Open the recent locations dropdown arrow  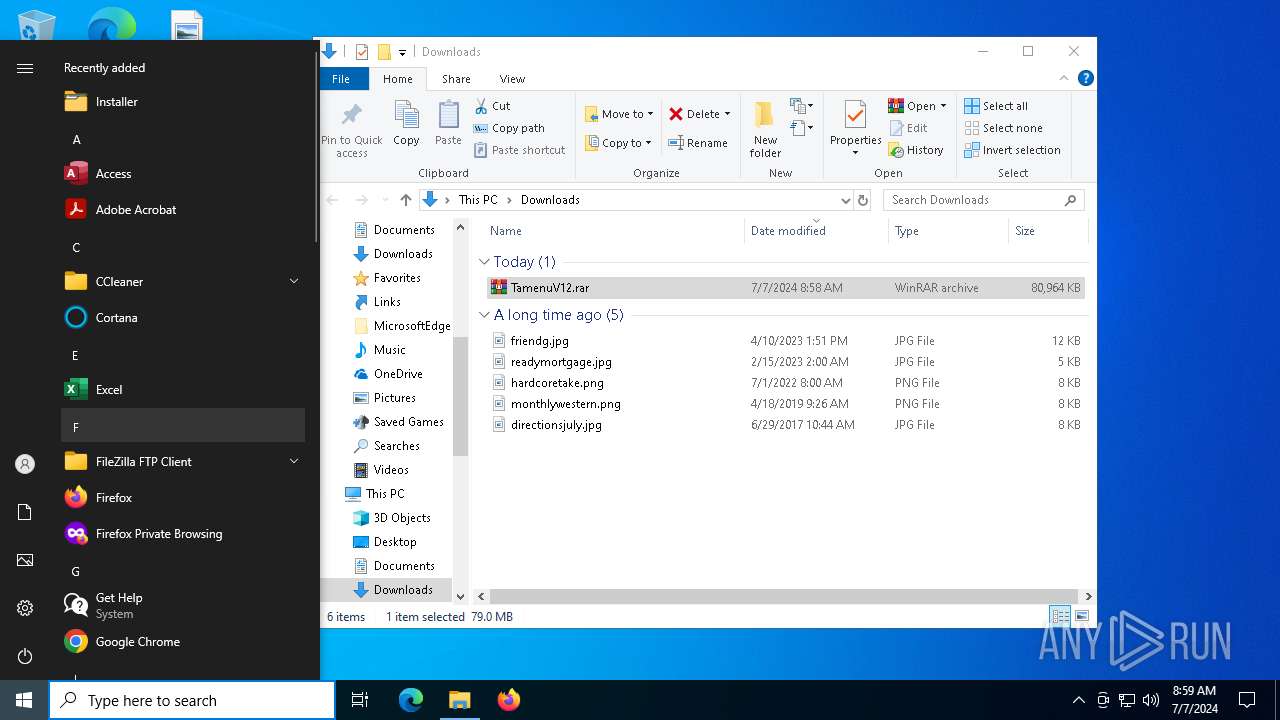[384, 200]
